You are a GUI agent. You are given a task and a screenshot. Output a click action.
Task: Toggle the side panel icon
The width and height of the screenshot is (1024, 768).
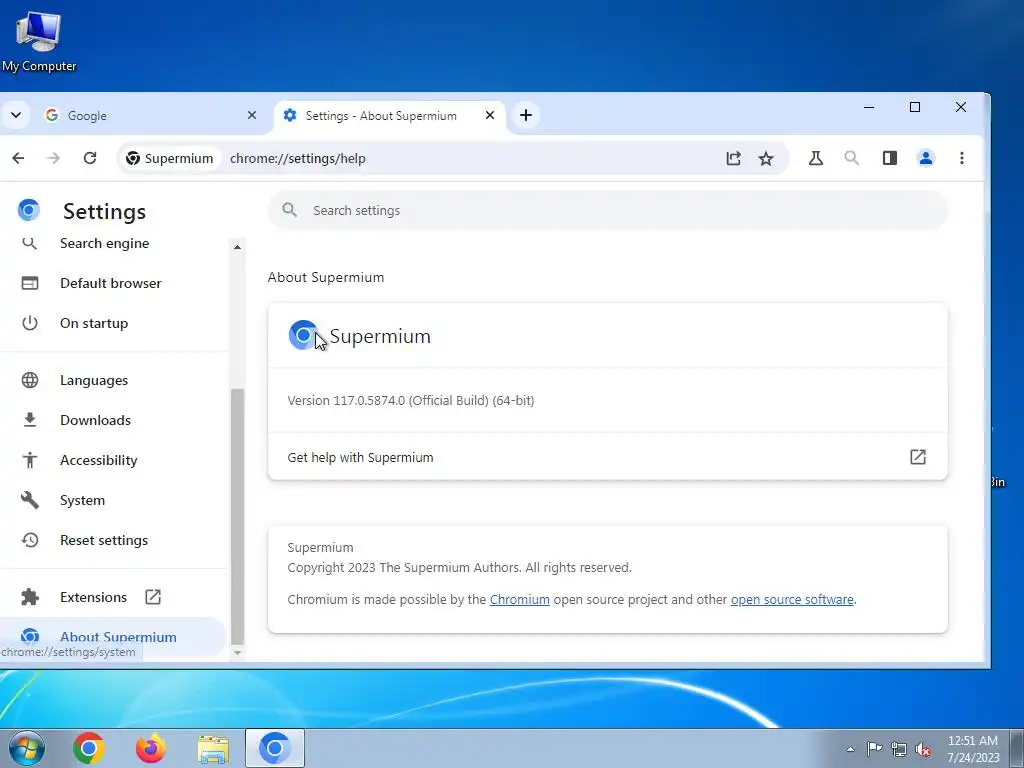[x=889, y=158]
